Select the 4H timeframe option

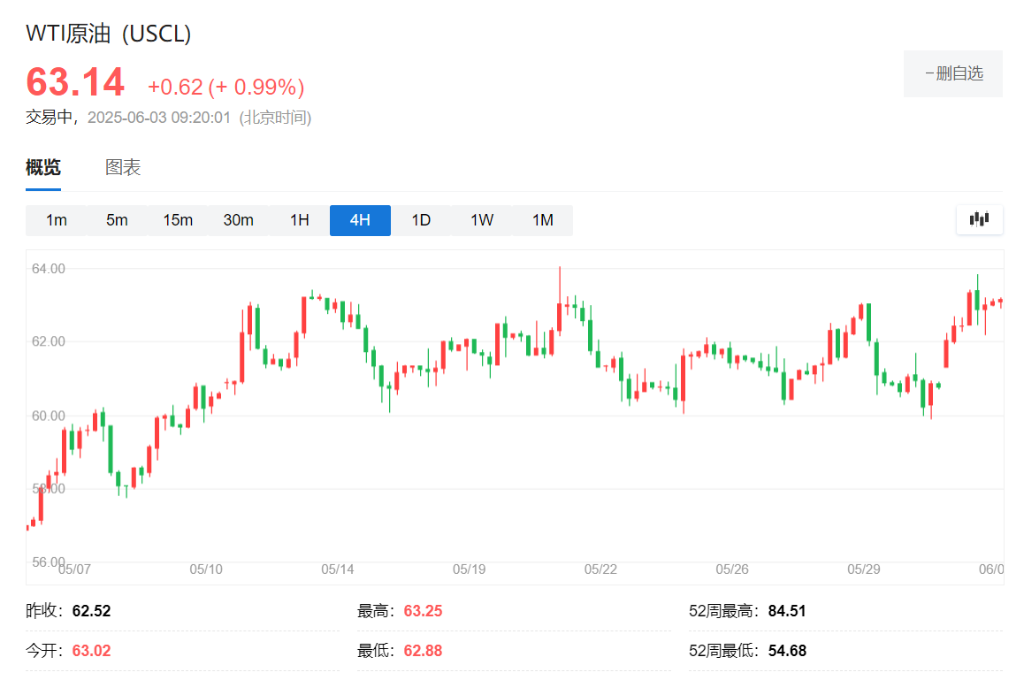tap(360, 220)
